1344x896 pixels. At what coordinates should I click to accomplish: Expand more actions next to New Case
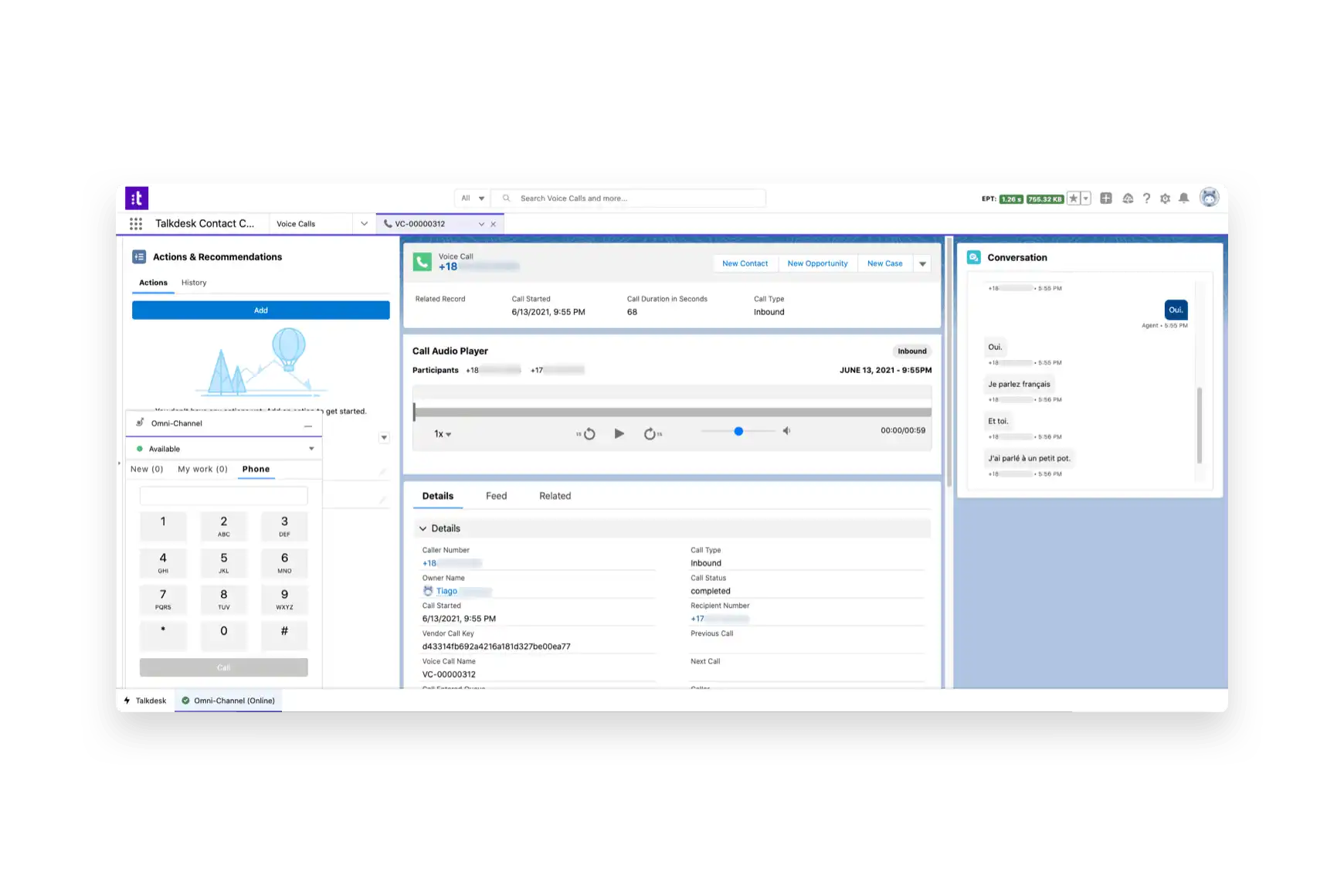pos(922,264)
